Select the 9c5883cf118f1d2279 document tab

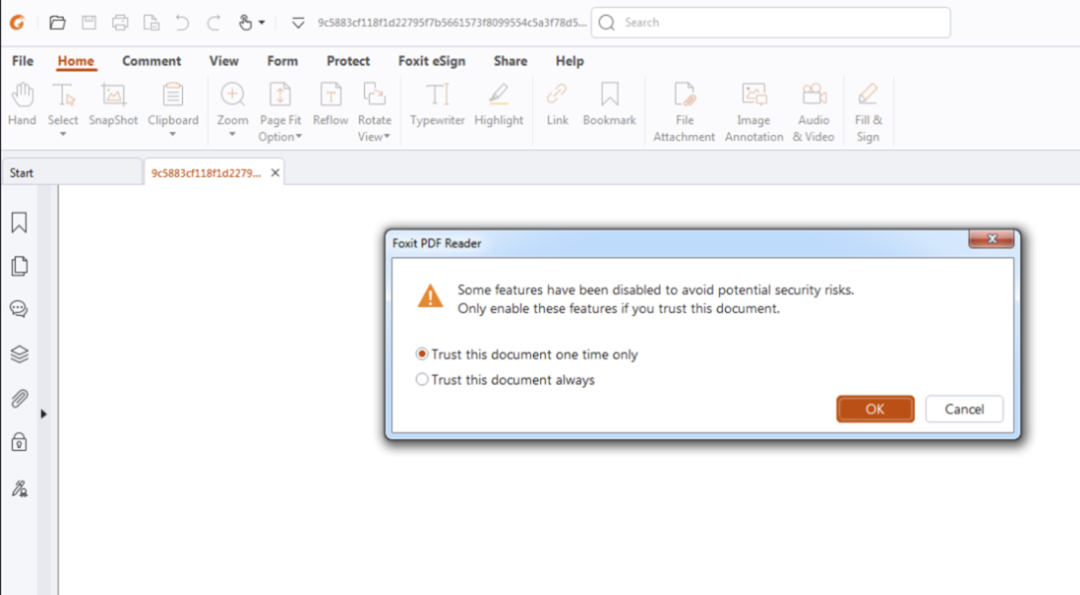tap(206, 173)
